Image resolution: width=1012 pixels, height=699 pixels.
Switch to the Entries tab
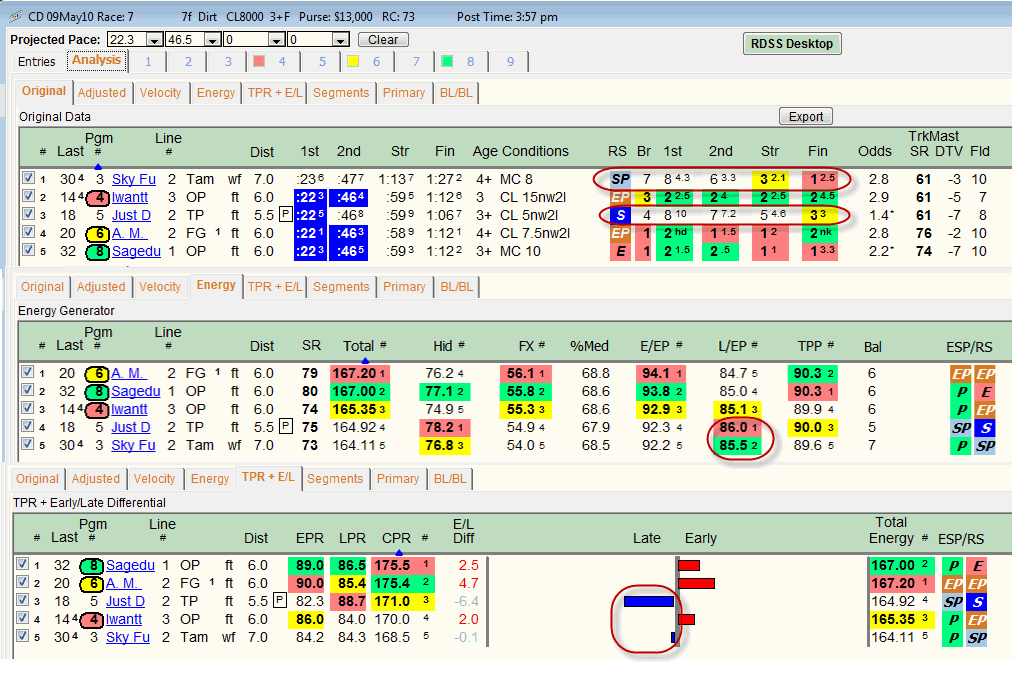[37, 62]
